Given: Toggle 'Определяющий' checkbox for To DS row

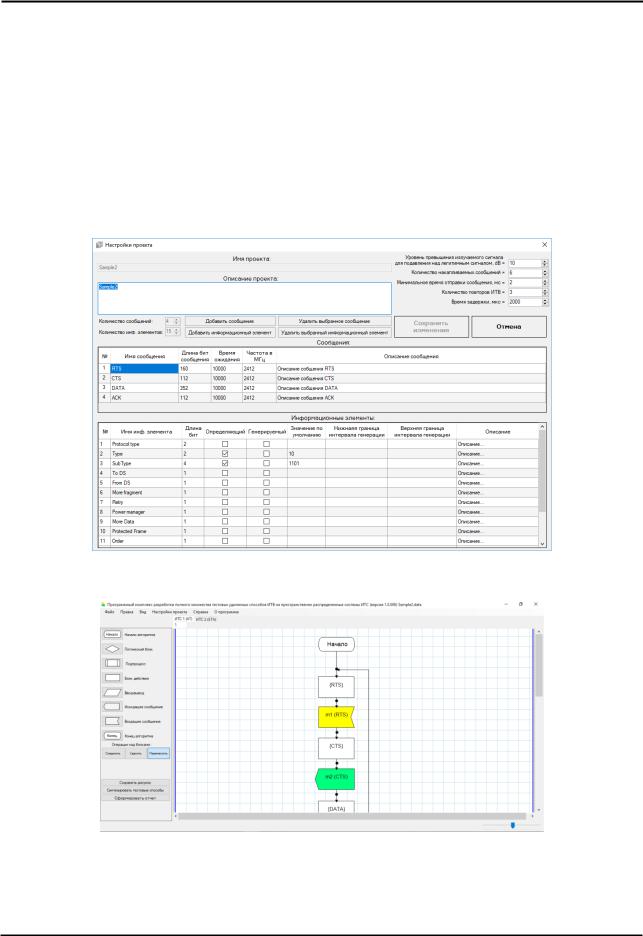Looking at the screenshot, I should 225,473.
